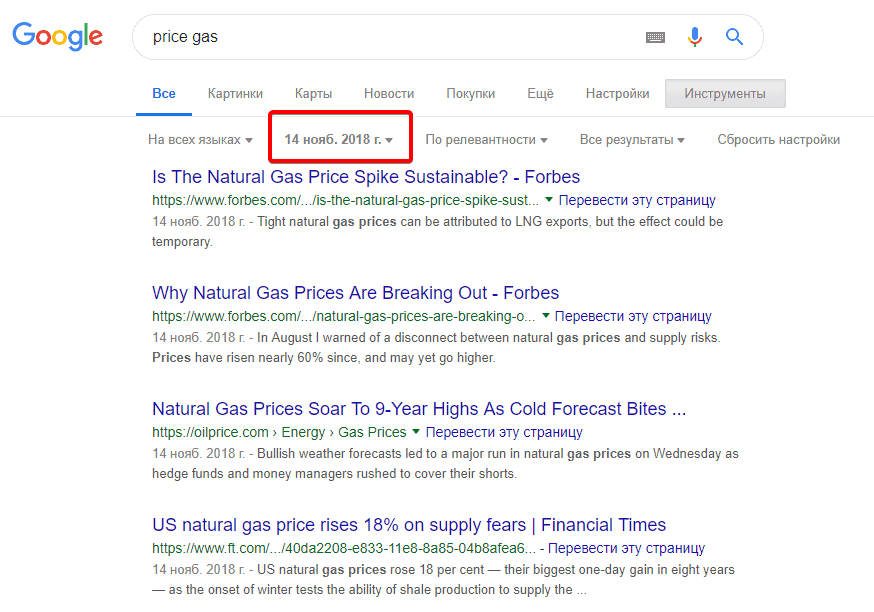
Task: Click 'Сбросить настройки' to reset filters
Action: (x=778, y=140)
